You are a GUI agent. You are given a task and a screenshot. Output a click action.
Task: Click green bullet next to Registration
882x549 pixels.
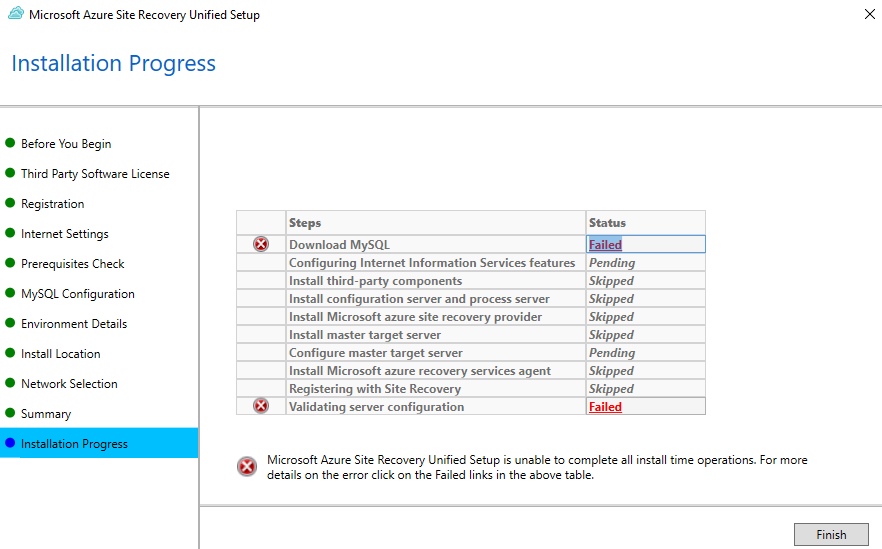coord(10,202)
